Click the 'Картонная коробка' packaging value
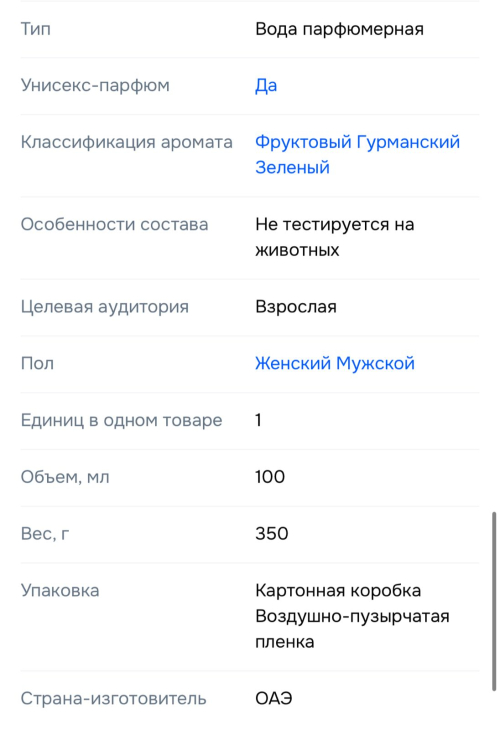500x729 pixels. (338, 591)
